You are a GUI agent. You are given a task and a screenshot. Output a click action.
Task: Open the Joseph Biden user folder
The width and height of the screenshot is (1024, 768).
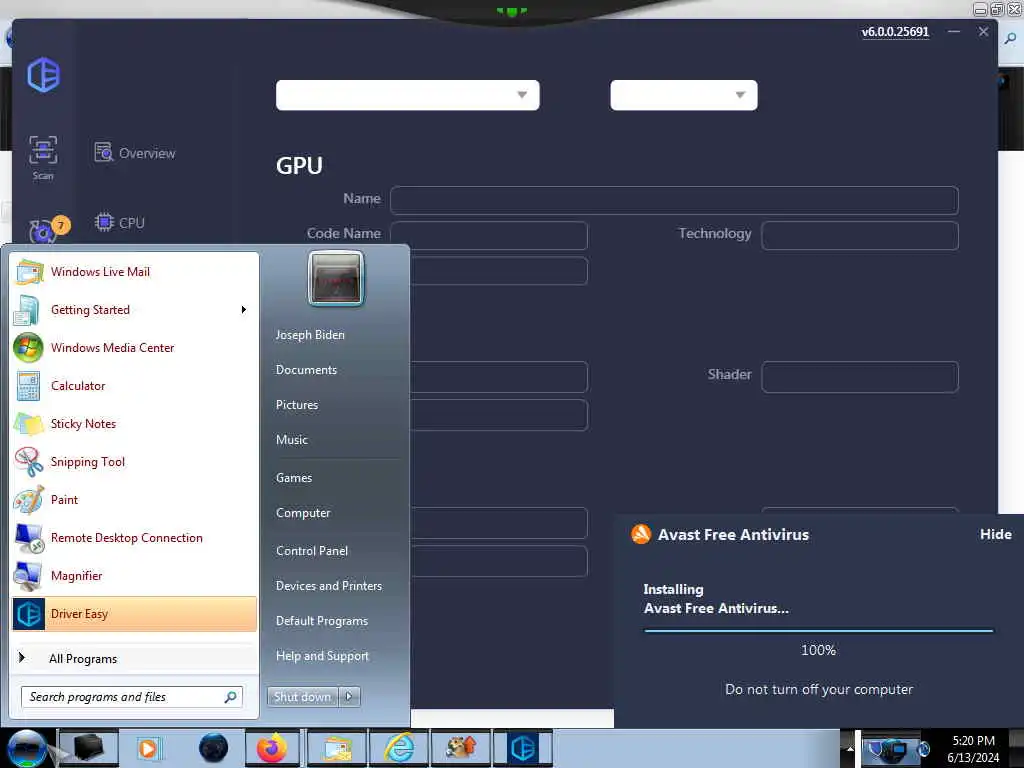point(310,334)
